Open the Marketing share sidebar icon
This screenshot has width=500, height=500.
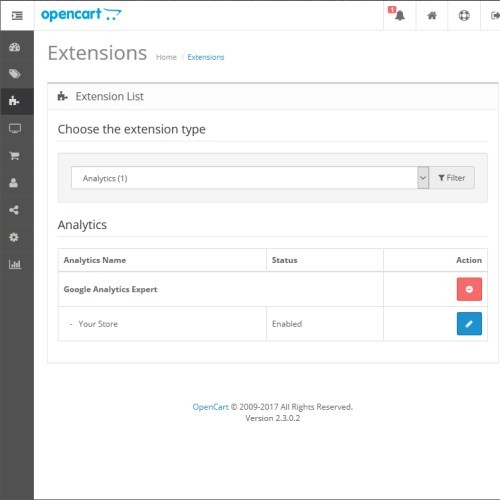(14, 210)
